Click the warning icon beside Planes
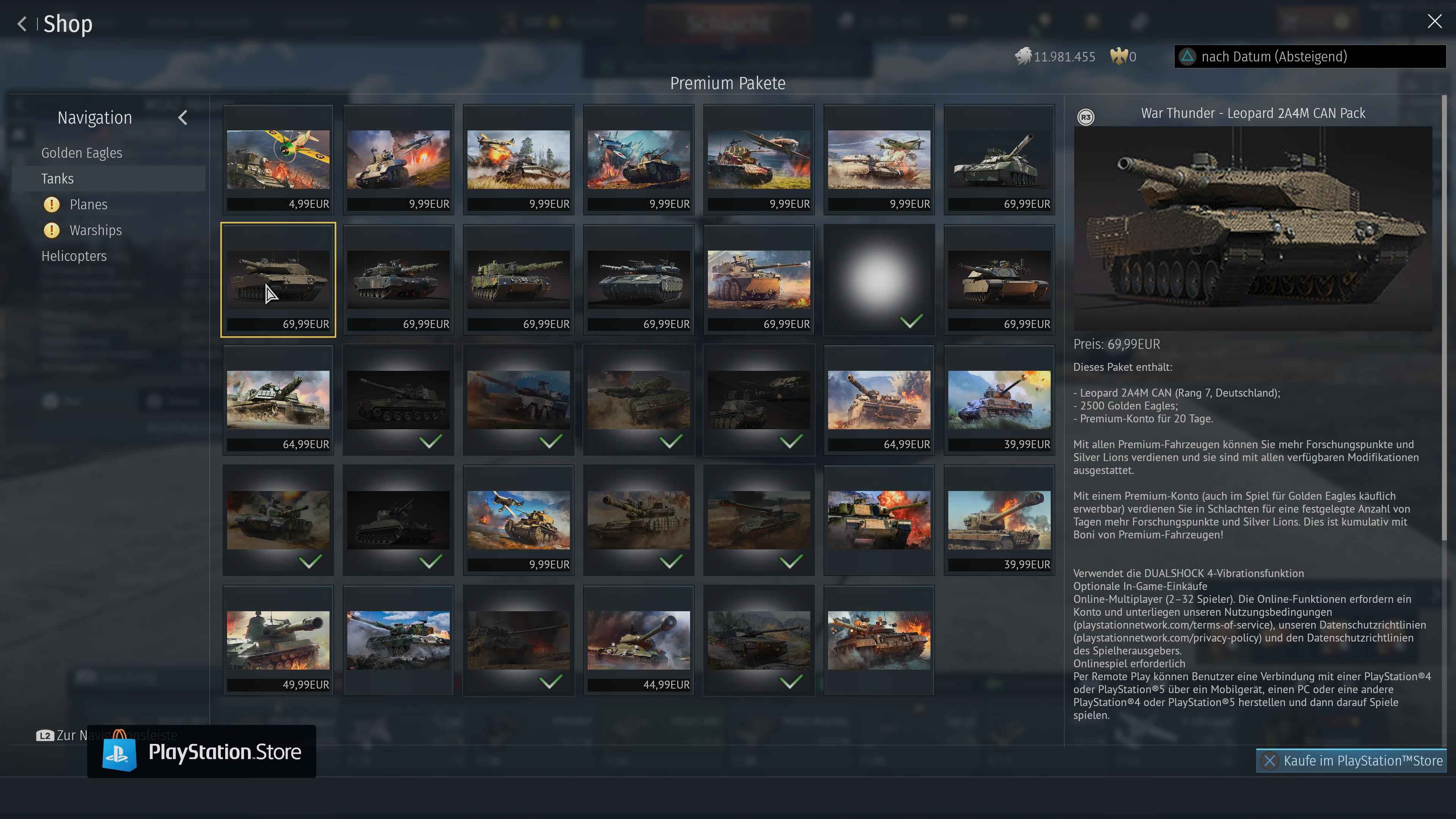Screen dimensions: 1456x819 [x=52, y=204]
